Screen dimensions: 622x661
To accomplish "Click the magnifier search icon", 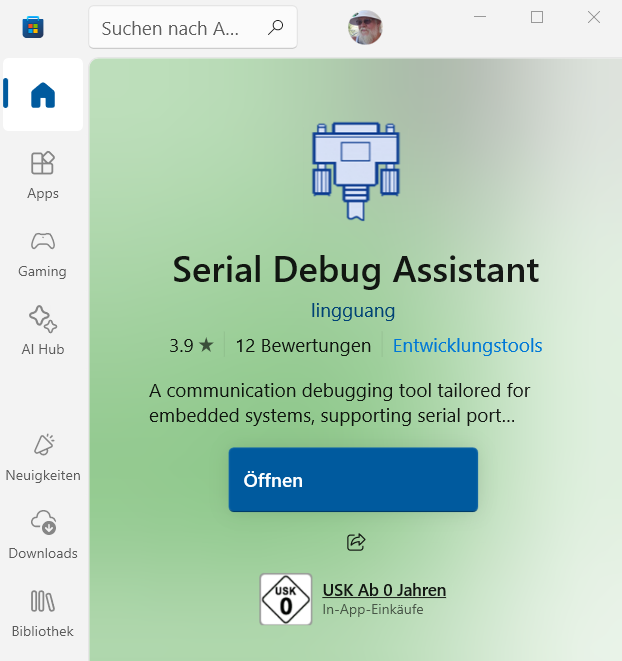I will click(x=275, y=27).
